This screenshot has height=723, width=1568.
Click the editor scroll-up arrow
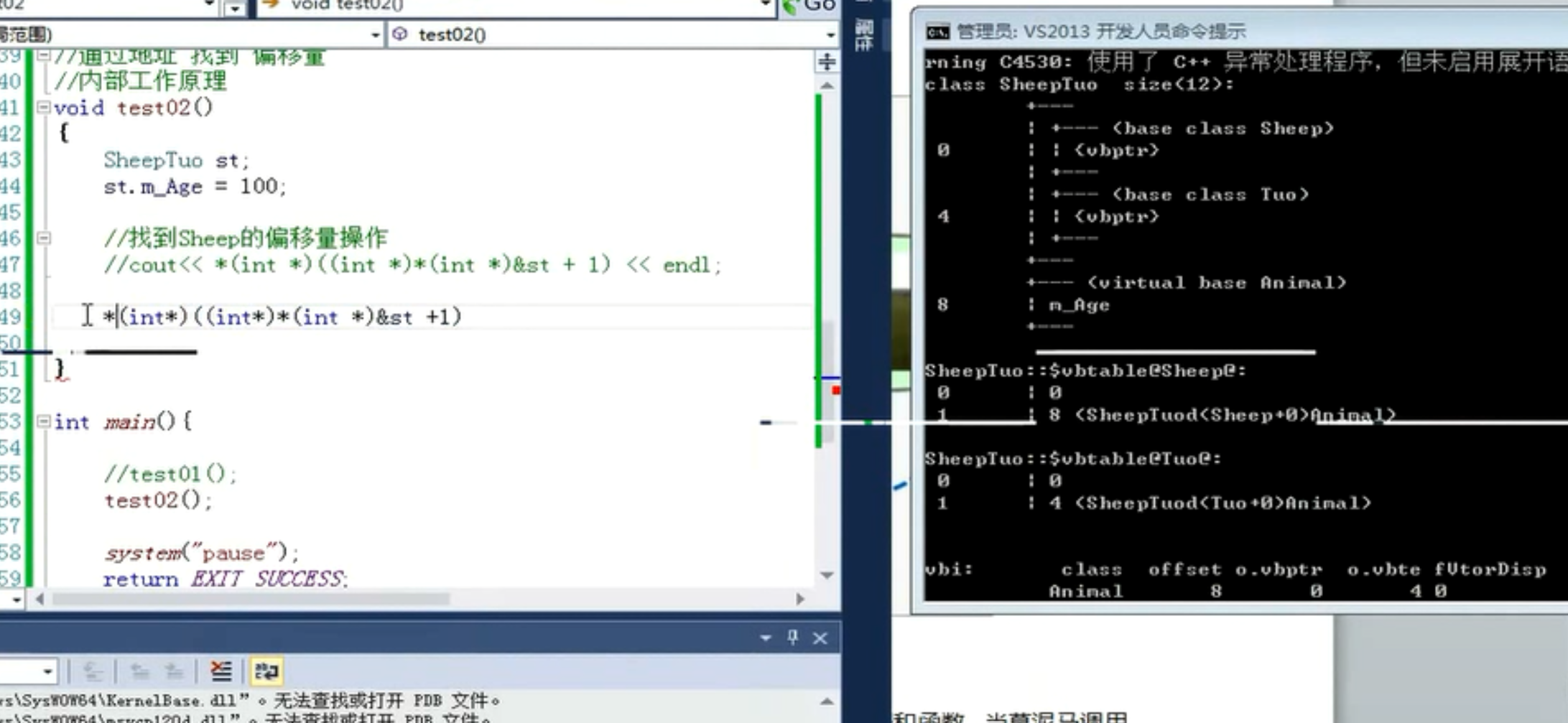pyautogui.click(x=827, y=85)
